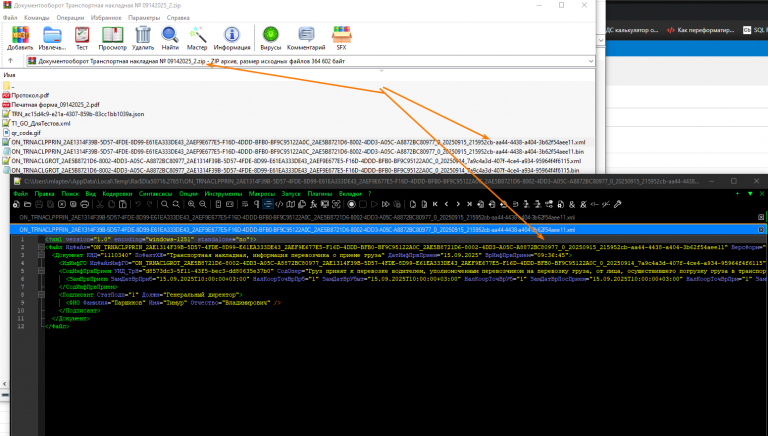Click the Найти search icon in WinRAR

pyautogui.click(x=170, y=38)
